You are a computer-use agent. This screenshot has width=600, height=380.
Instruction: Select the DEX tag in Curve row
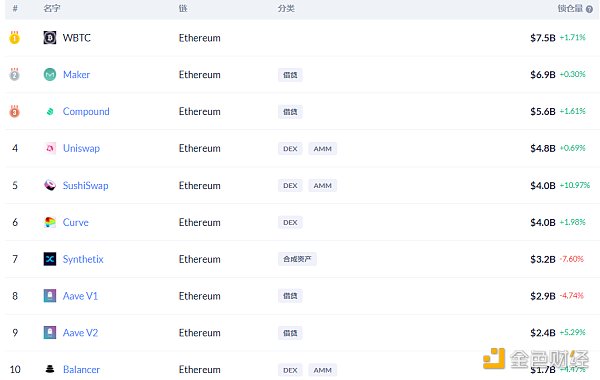click(x=290, y=222)
